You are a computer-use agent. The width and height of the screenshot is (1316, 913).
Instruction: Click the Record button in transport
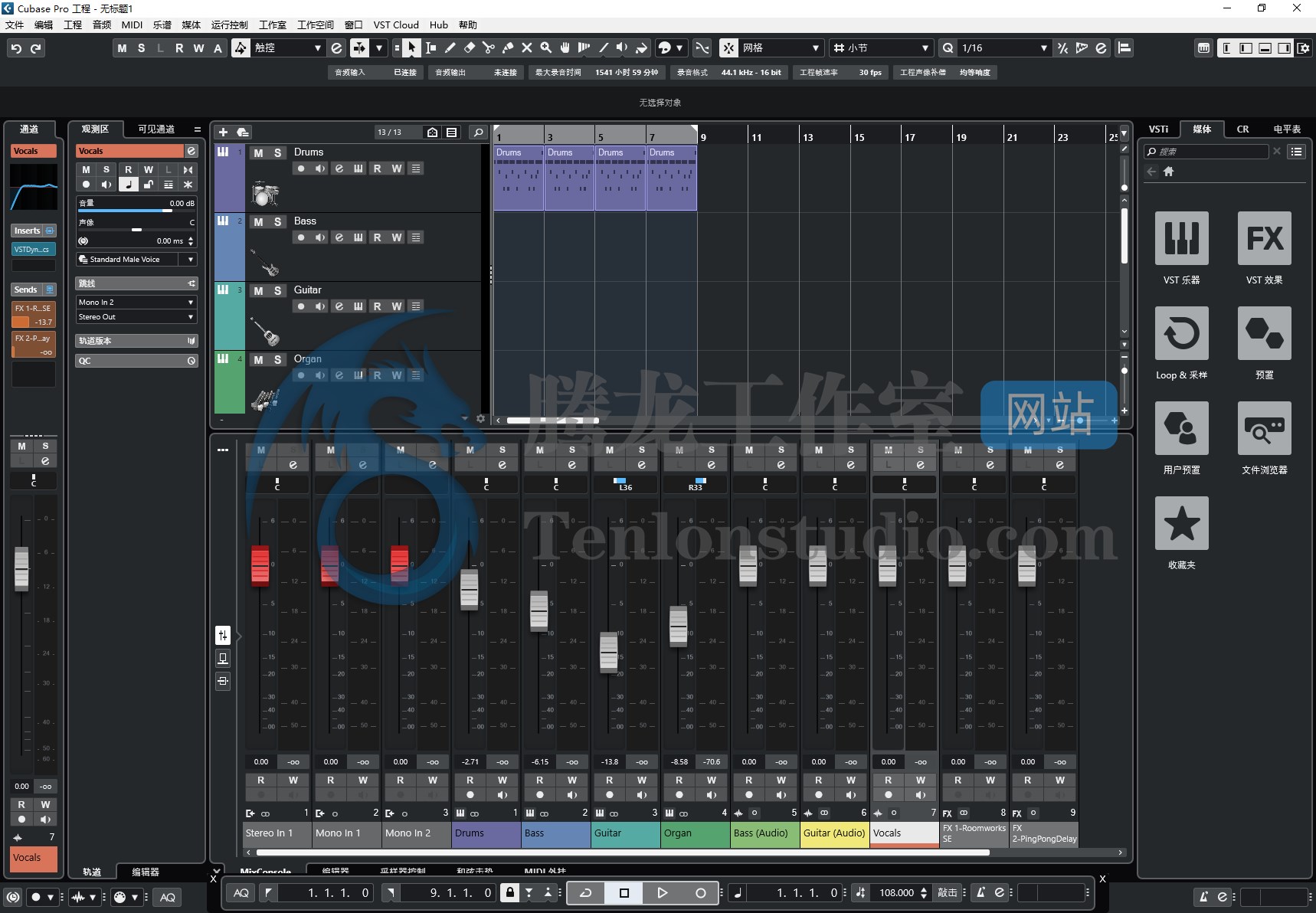tap(700, 893)
